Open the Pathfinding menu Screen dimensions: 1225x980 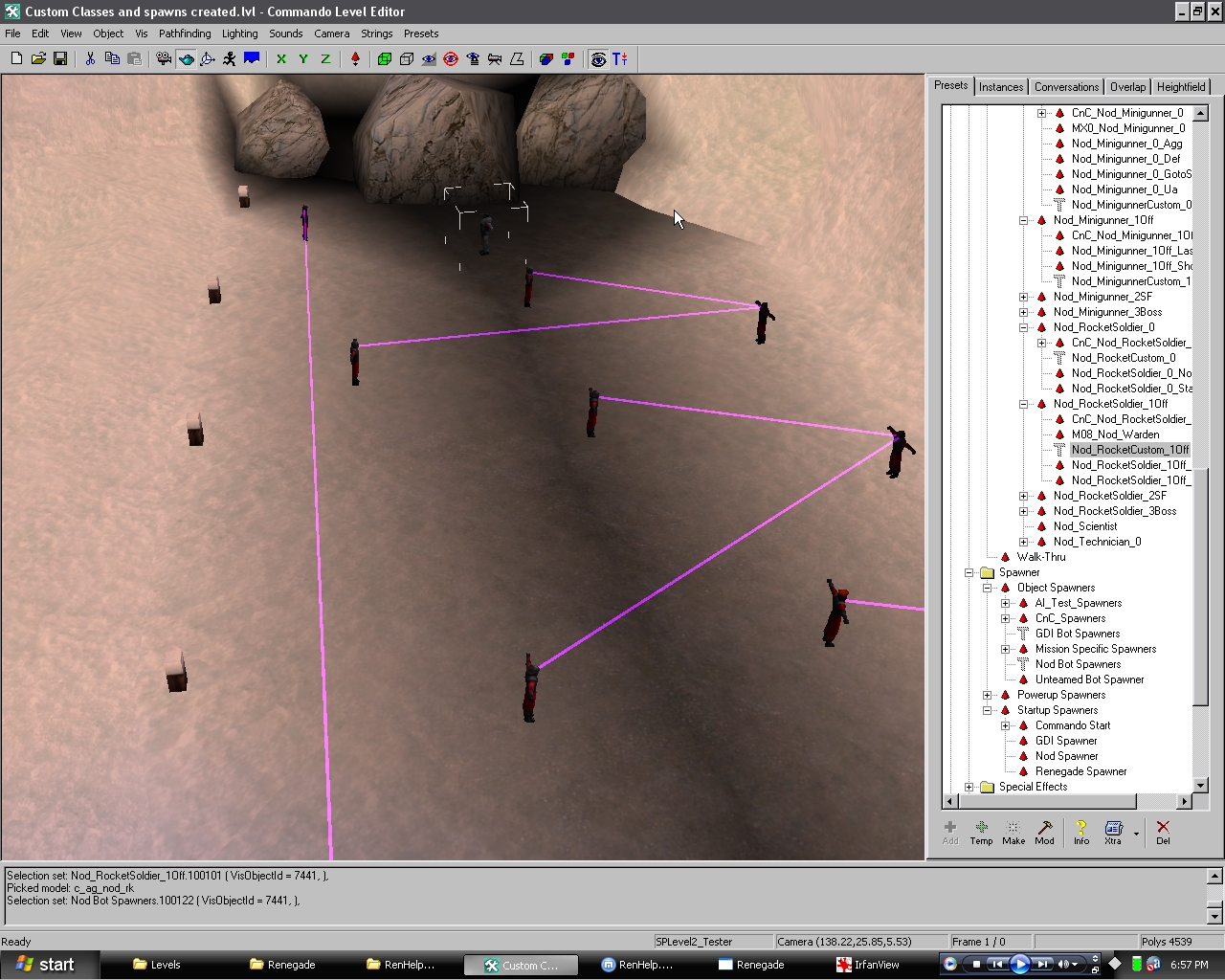(x=184, y=33)
